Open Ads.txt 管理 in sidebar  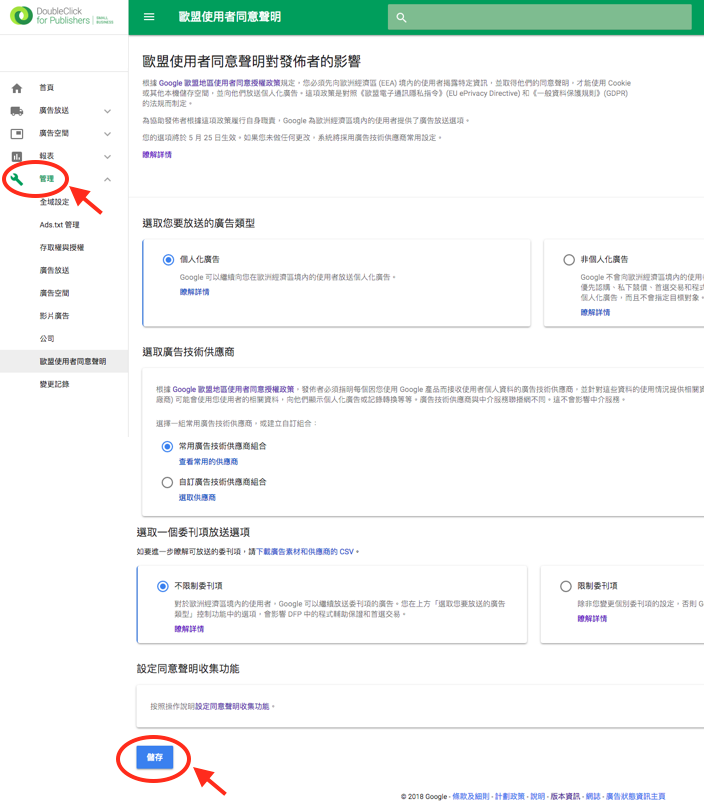(x=59, y=225)
